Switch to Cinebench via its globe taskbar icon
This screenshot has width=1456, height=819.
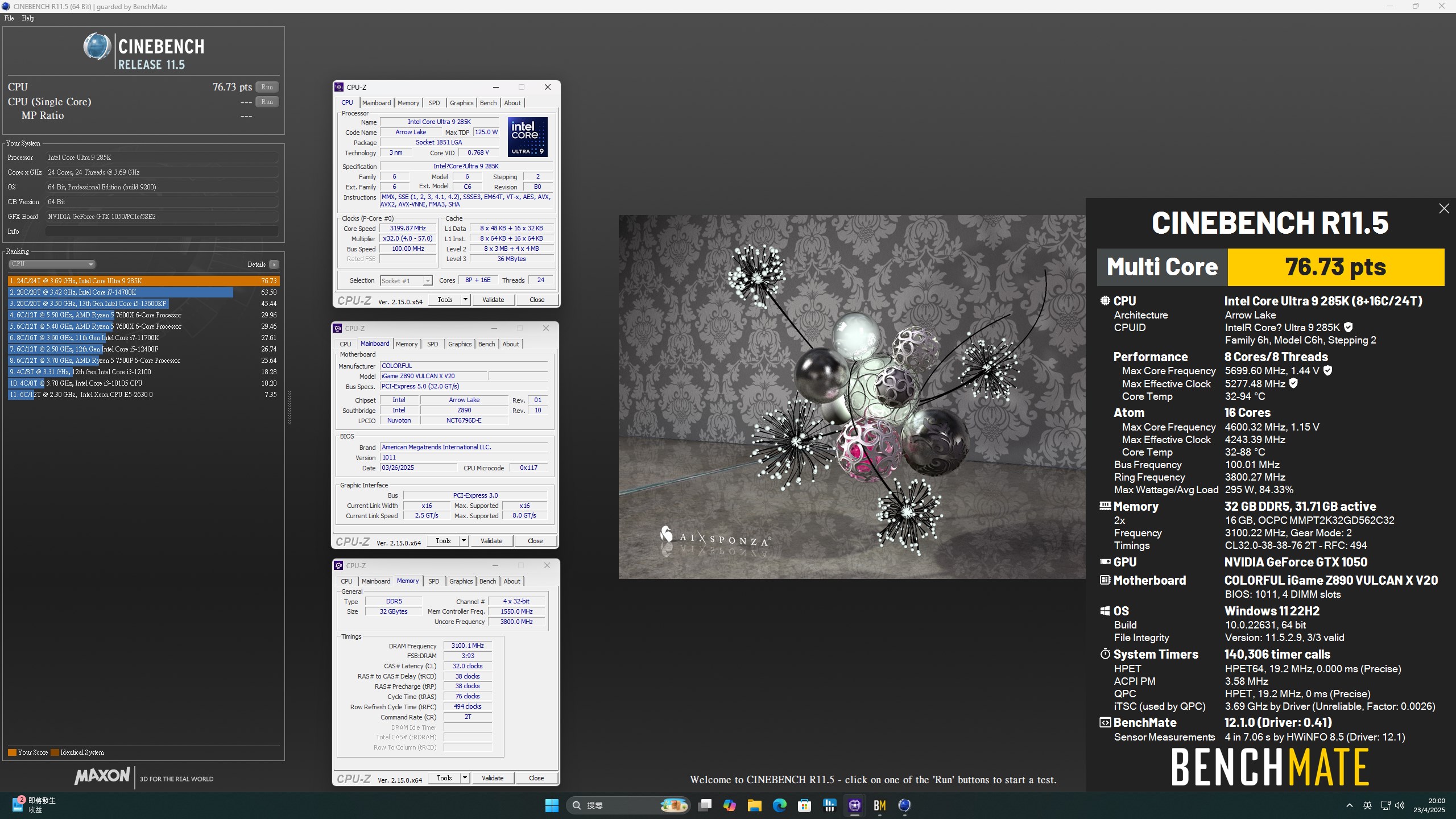point(905,805)
